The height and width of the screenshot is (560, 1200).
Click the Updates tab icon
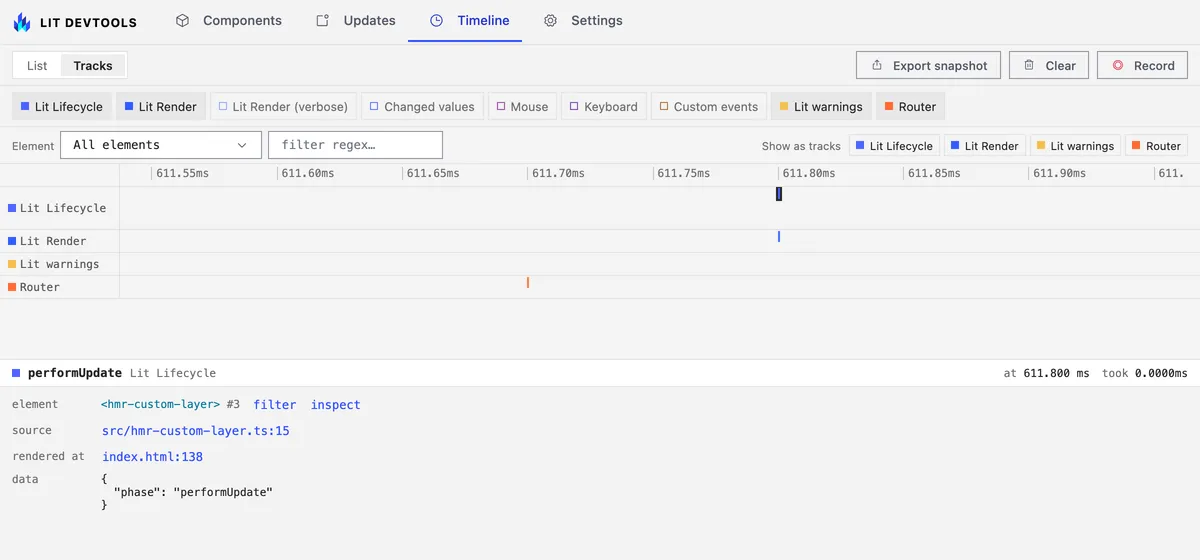pyautogui.click(x=322, y=20)
